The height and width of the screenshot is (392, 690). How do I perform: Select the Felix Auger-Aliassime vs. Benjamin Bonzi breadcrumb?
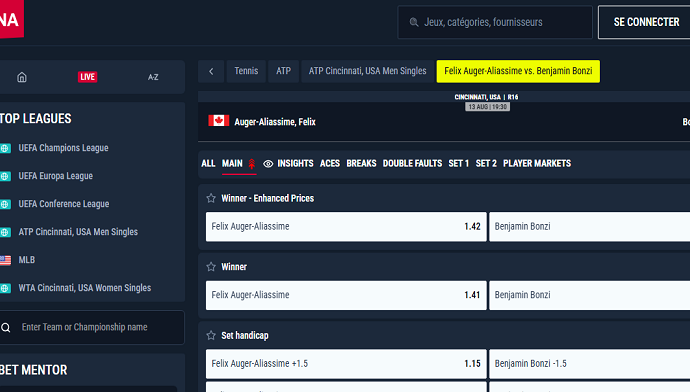click(518, 71)
